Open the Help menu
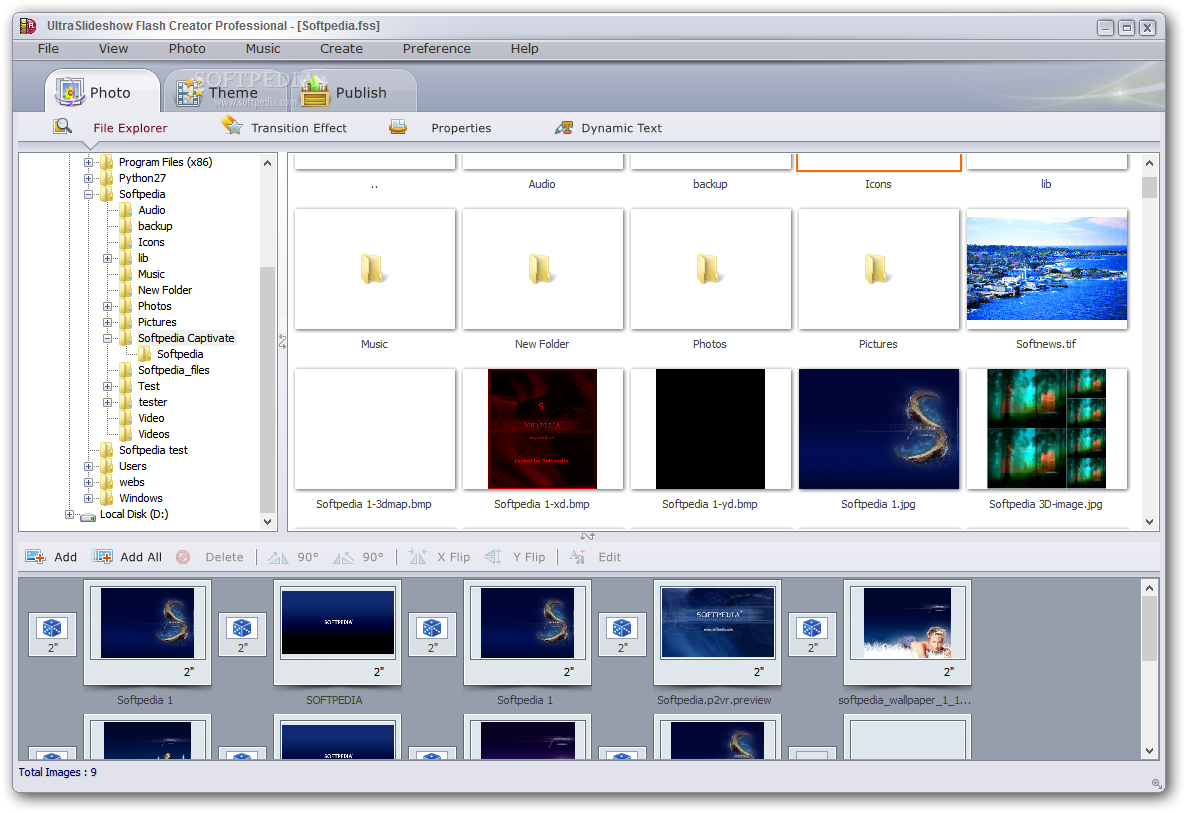Screen dimensions: 1186x813 [x=524, y=48]
